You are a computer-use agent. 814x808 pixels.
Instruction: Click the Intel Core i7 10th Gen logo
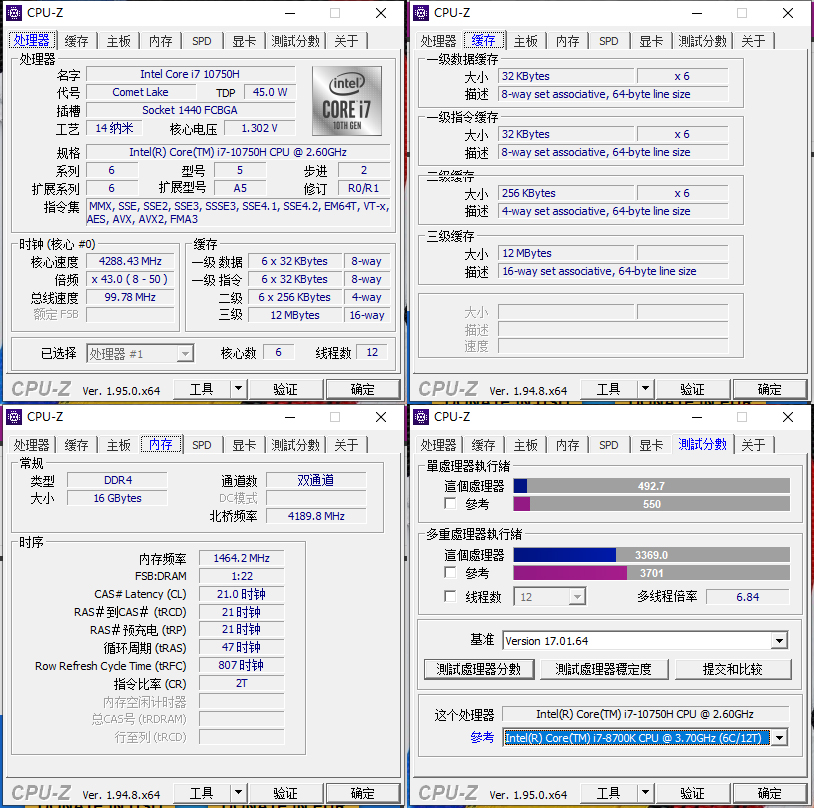(x=346, y=100)
